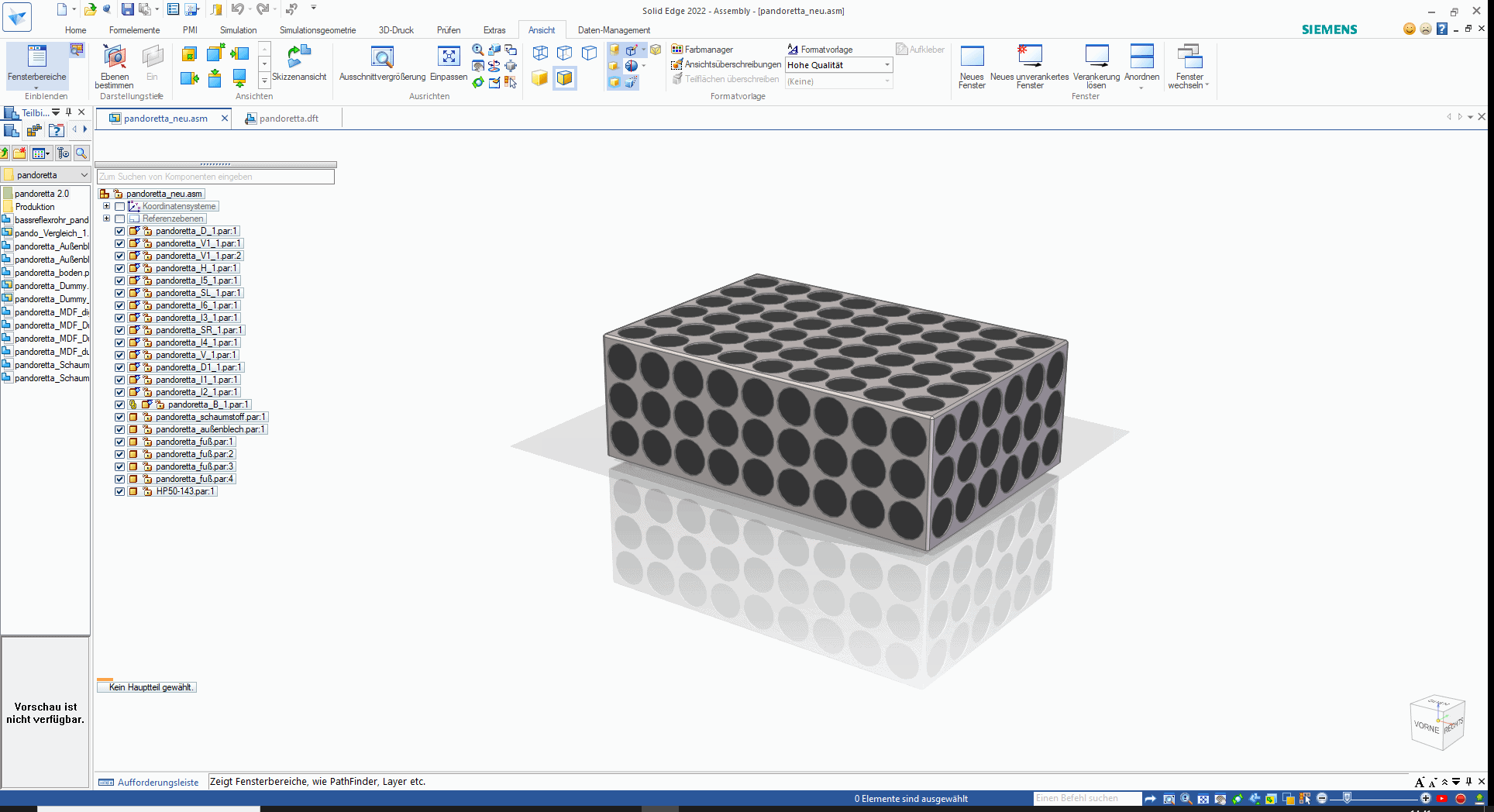Uncheck the pandoretta_D_1.par:1 checkbox
The height and width of the screenshot is (812, 1494).
coord(120,231)
